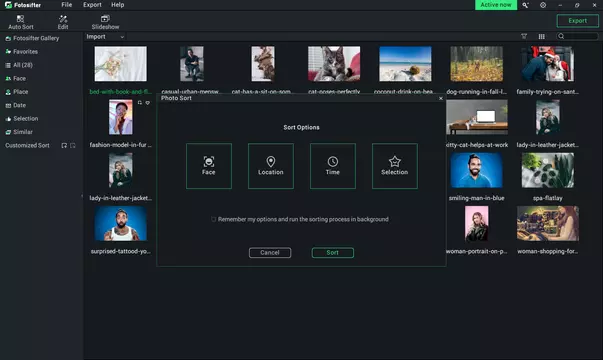
Task: Select the smiling-man-in-blue thumbnail
Action: (476, 170)
